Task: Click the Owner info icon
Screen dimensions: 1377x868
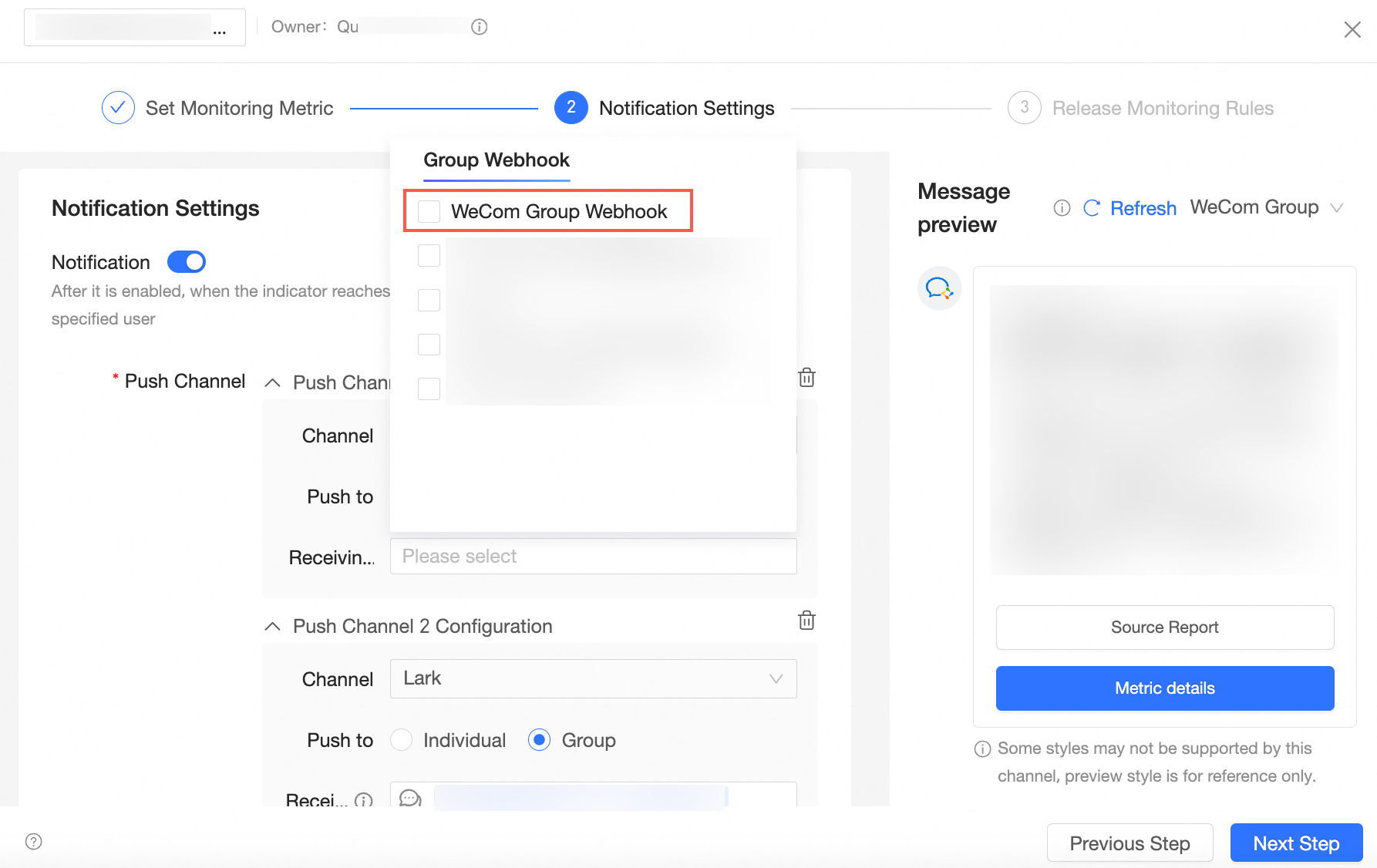Action: pos(479,27)
